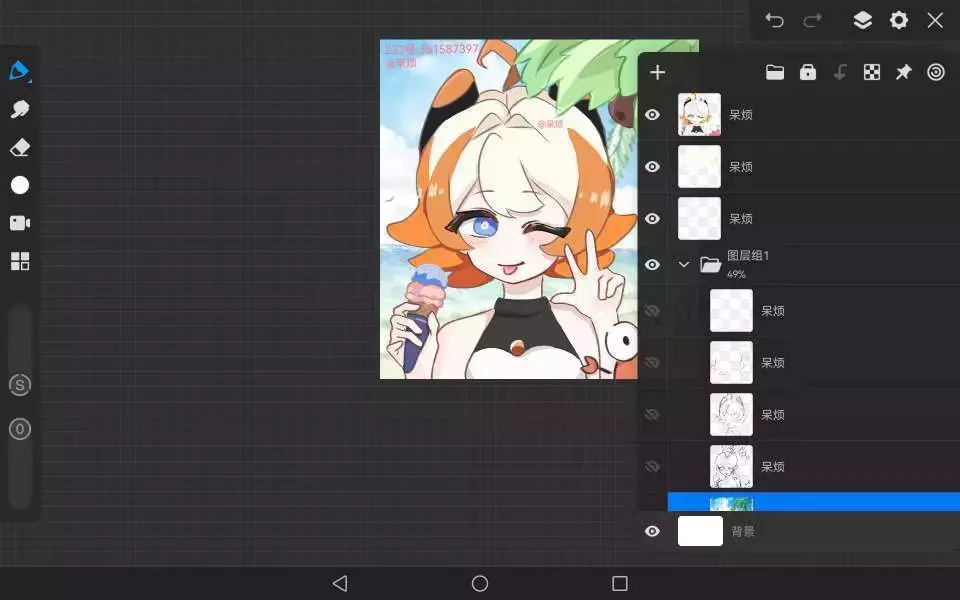Select the 图层组1 group name
This screenshot has width=960, height=600.
pyautogui.click(x=748, y=256)
